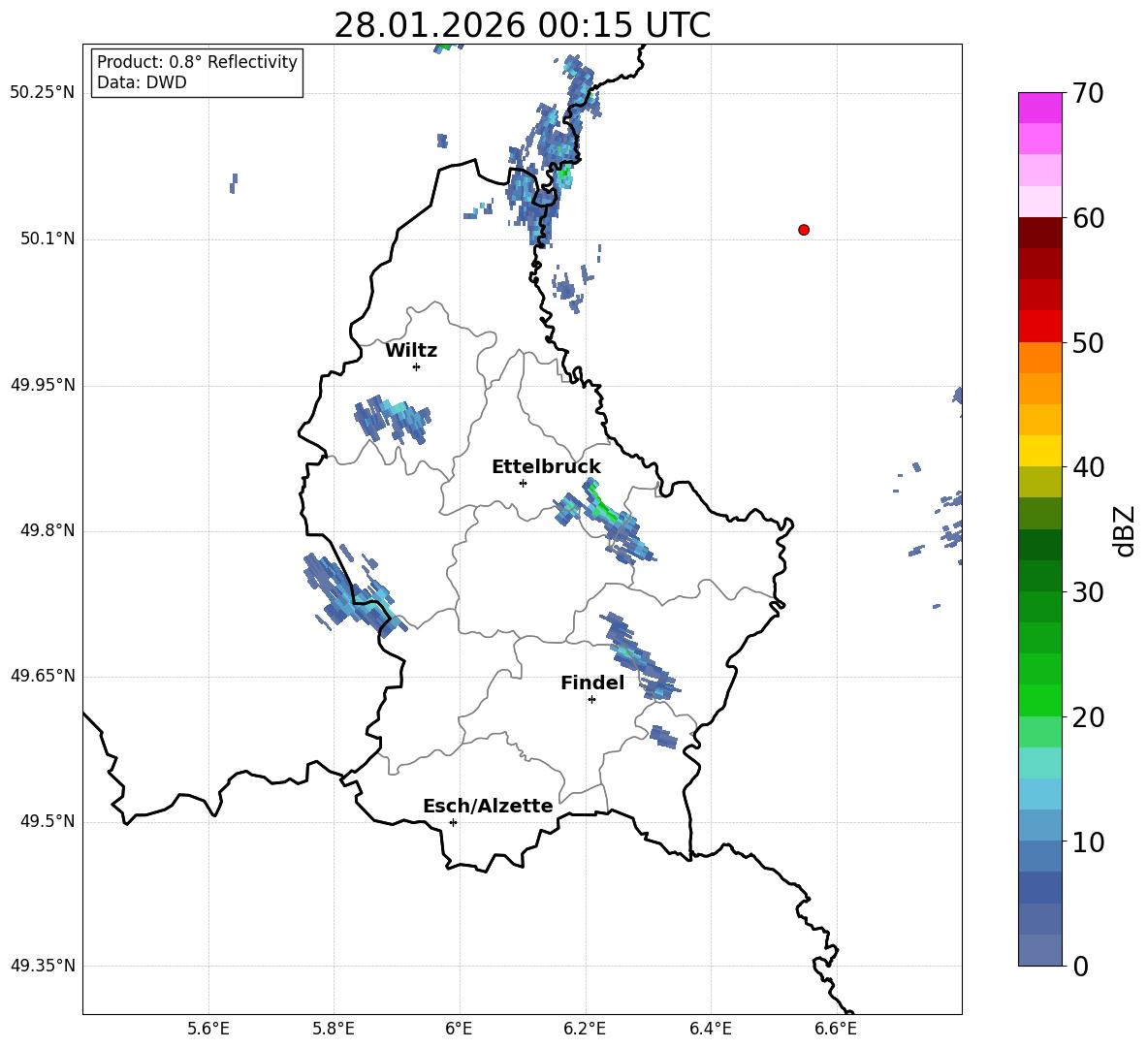Click the yellow colorbar swatch just above 40
This screenshot has height=1048, width=1148.
pyautogui.click(x=1039, y=451)
